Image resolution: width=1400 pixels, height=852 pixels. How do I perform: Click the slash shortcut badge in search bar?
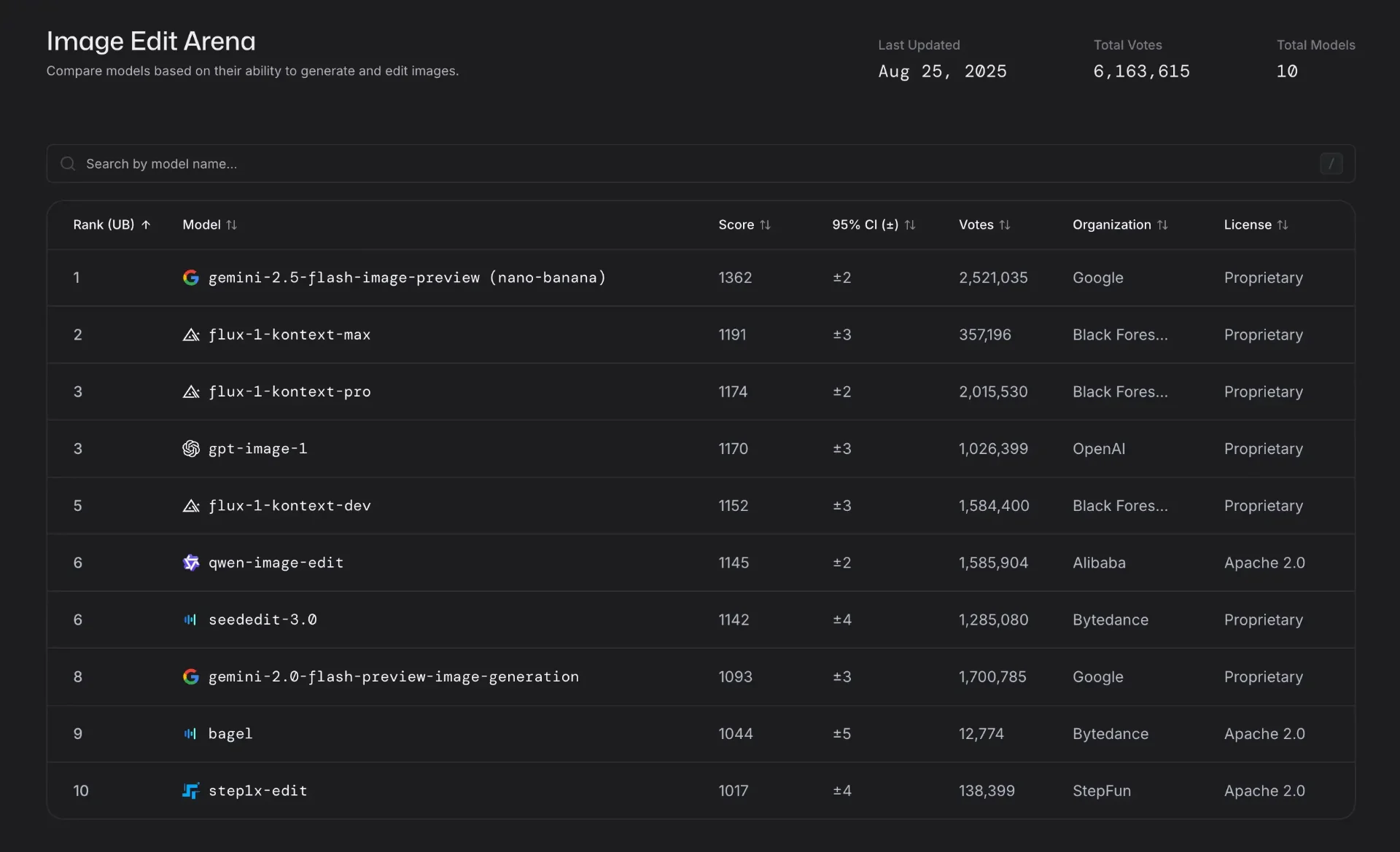[1331, 163]
